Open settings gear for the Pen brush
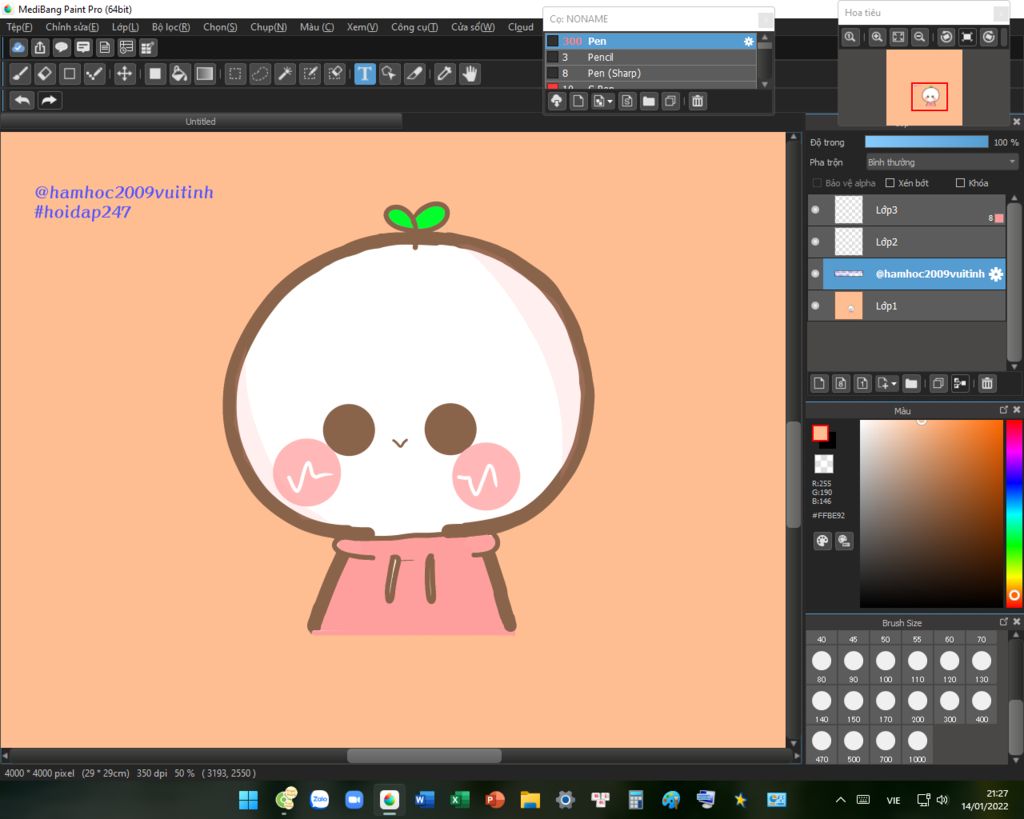 tap(748, 41)
